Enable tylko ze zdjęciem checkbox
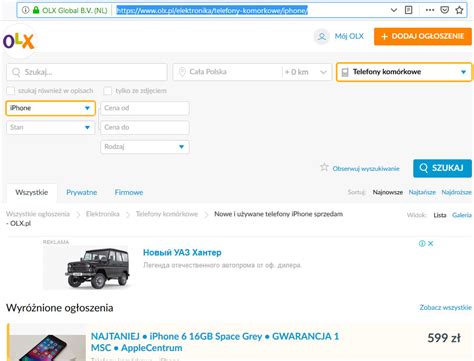Image resolution: width=474 pixels, height=361 pixels. pyautogui.click(x=108, y=91)
